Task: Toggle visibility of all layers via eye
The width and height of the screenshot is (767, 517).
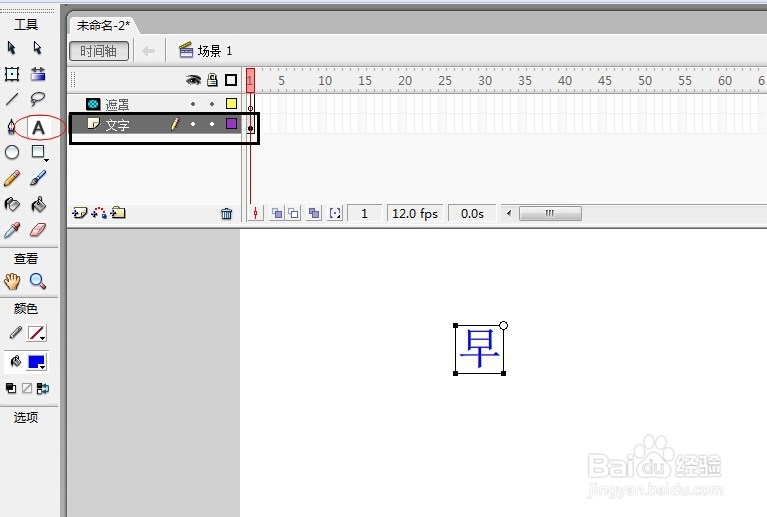Action: (194, 80)
